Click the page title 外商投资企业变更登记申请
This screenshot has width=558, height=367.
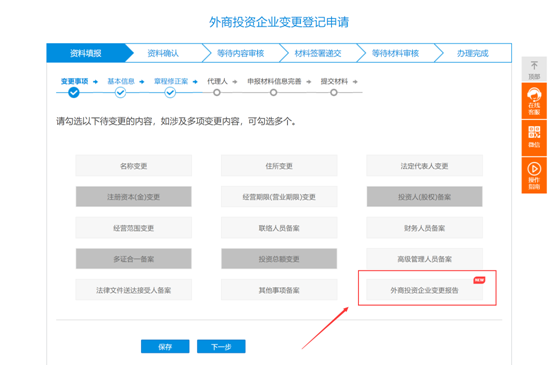(279, 22)
